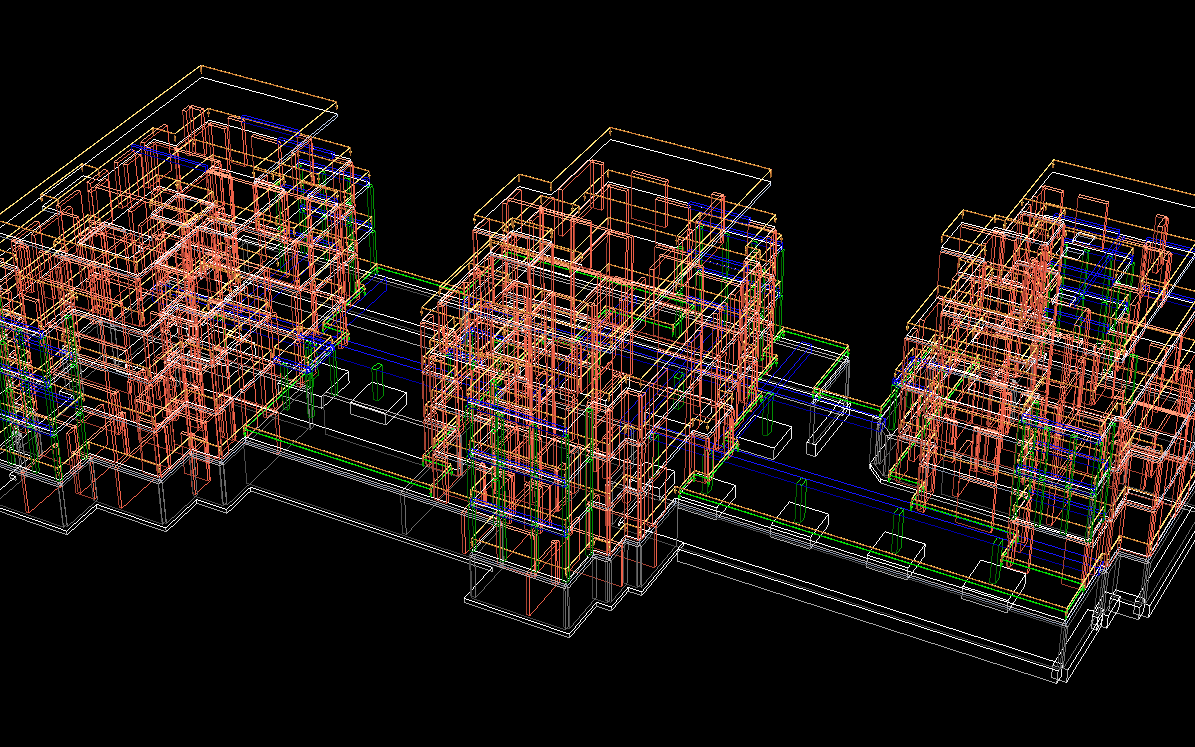Image resolution: width=1195 pixels, height=747 pixels.
Task: Click the right building's lower facade wireframe
Action: pos(1000,470)
